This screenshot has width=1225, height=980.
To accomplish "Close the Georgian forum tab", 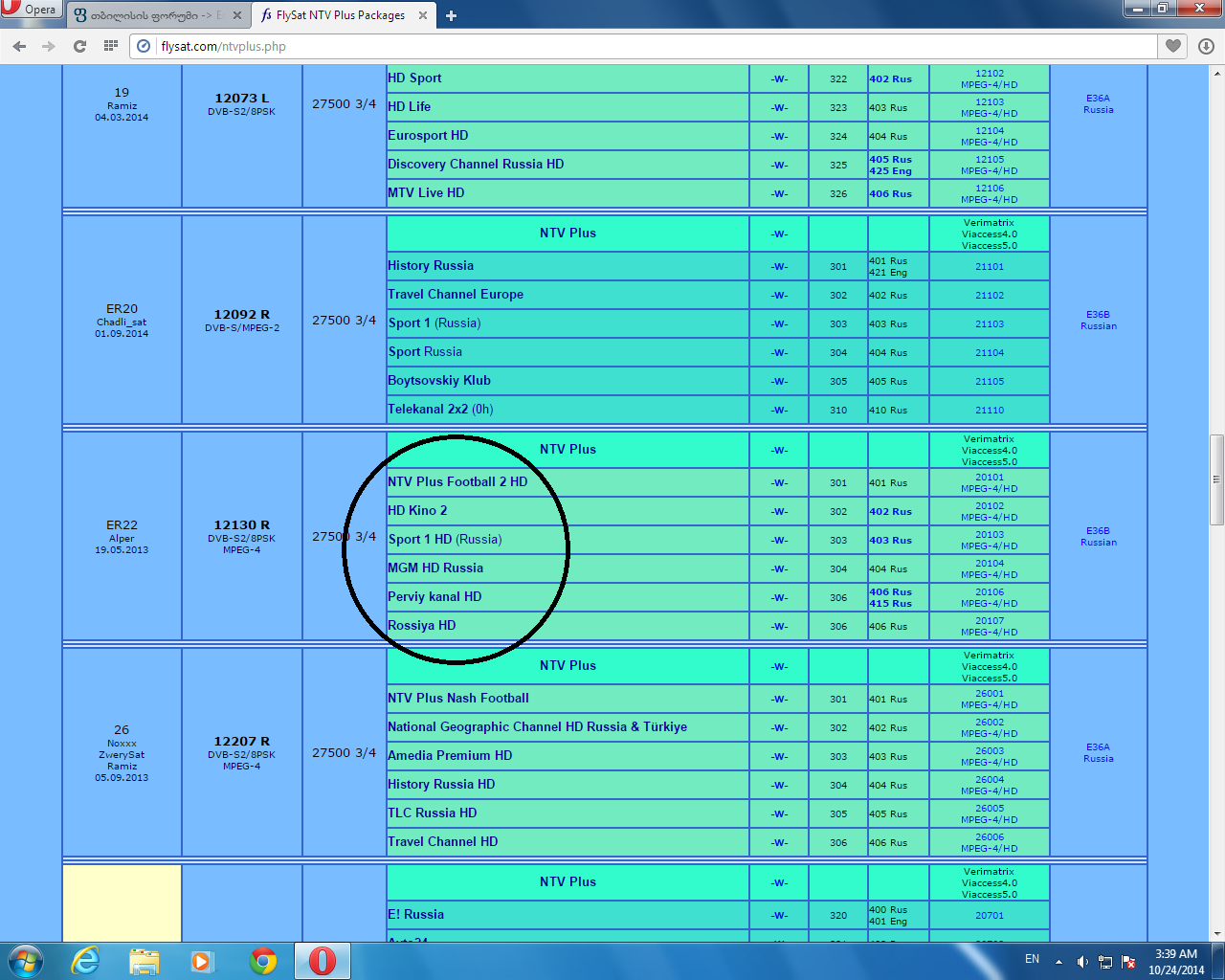I will coord(237,15).
